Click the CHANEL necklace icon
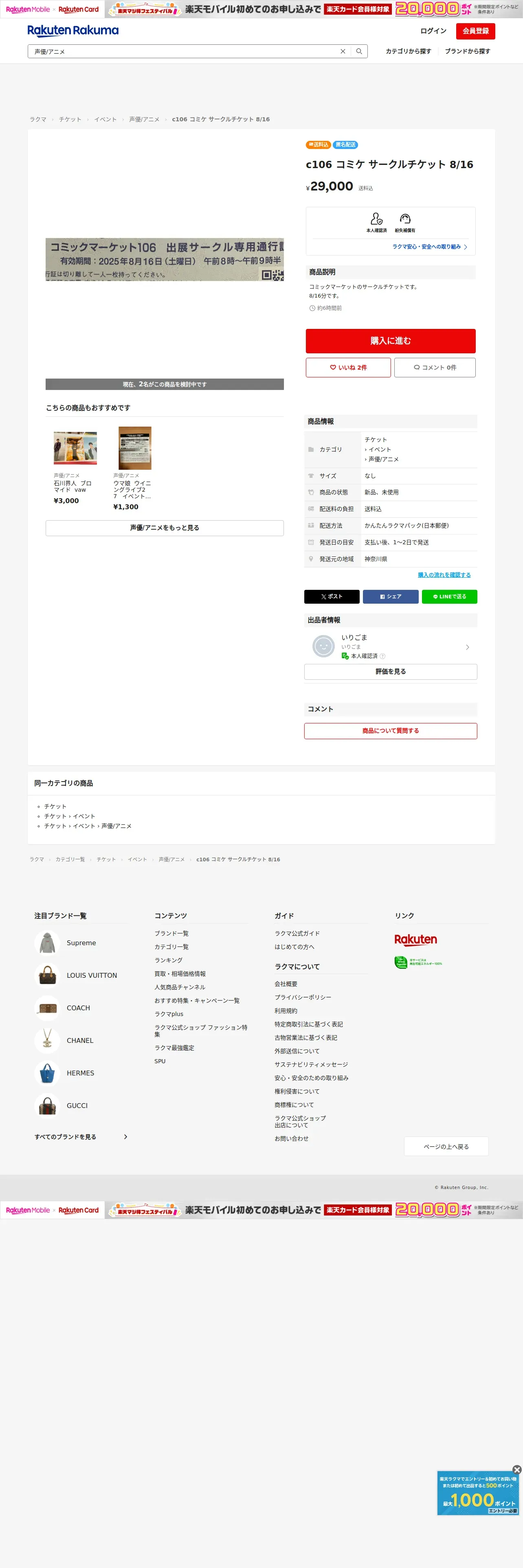Screen dimensions: 523x1568 48,1041
